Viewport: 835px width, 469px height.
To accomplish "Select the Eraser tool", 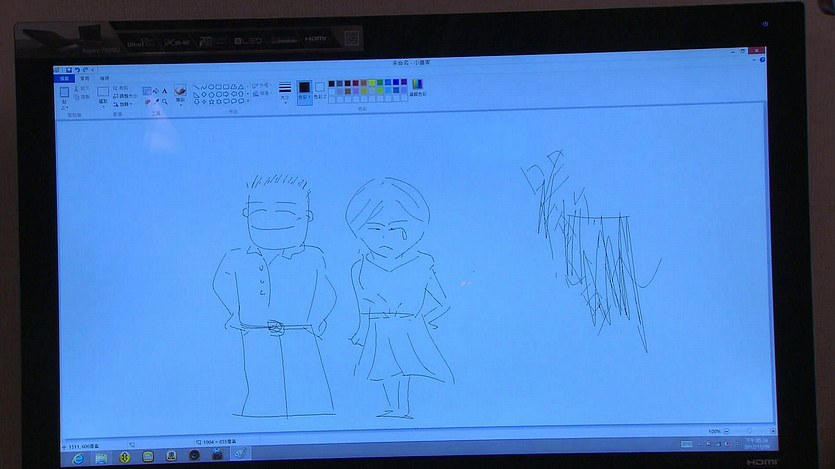I will pos(148,101).
